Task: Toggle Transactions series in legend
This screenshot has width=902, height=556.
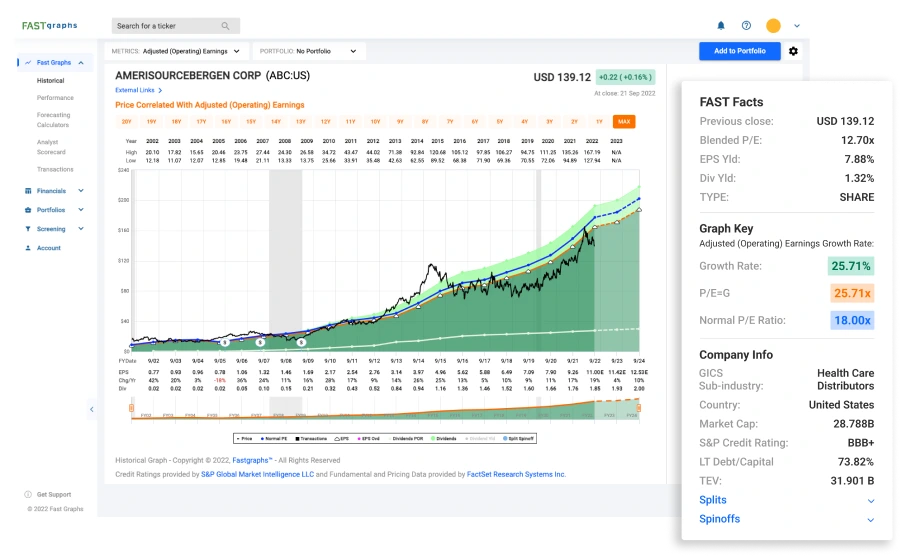Action: click(311, 439)
